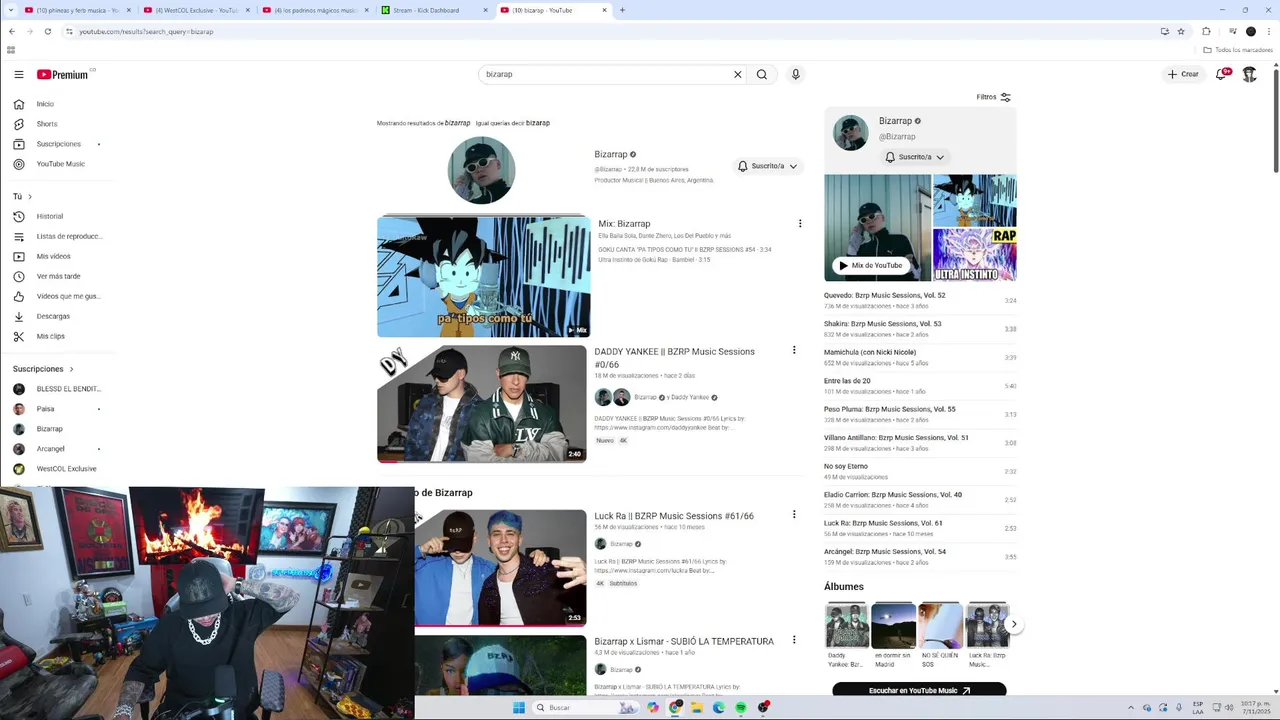Open DADDY YANKEE || BZRP Music Sessions title

[x=675, y=358]
